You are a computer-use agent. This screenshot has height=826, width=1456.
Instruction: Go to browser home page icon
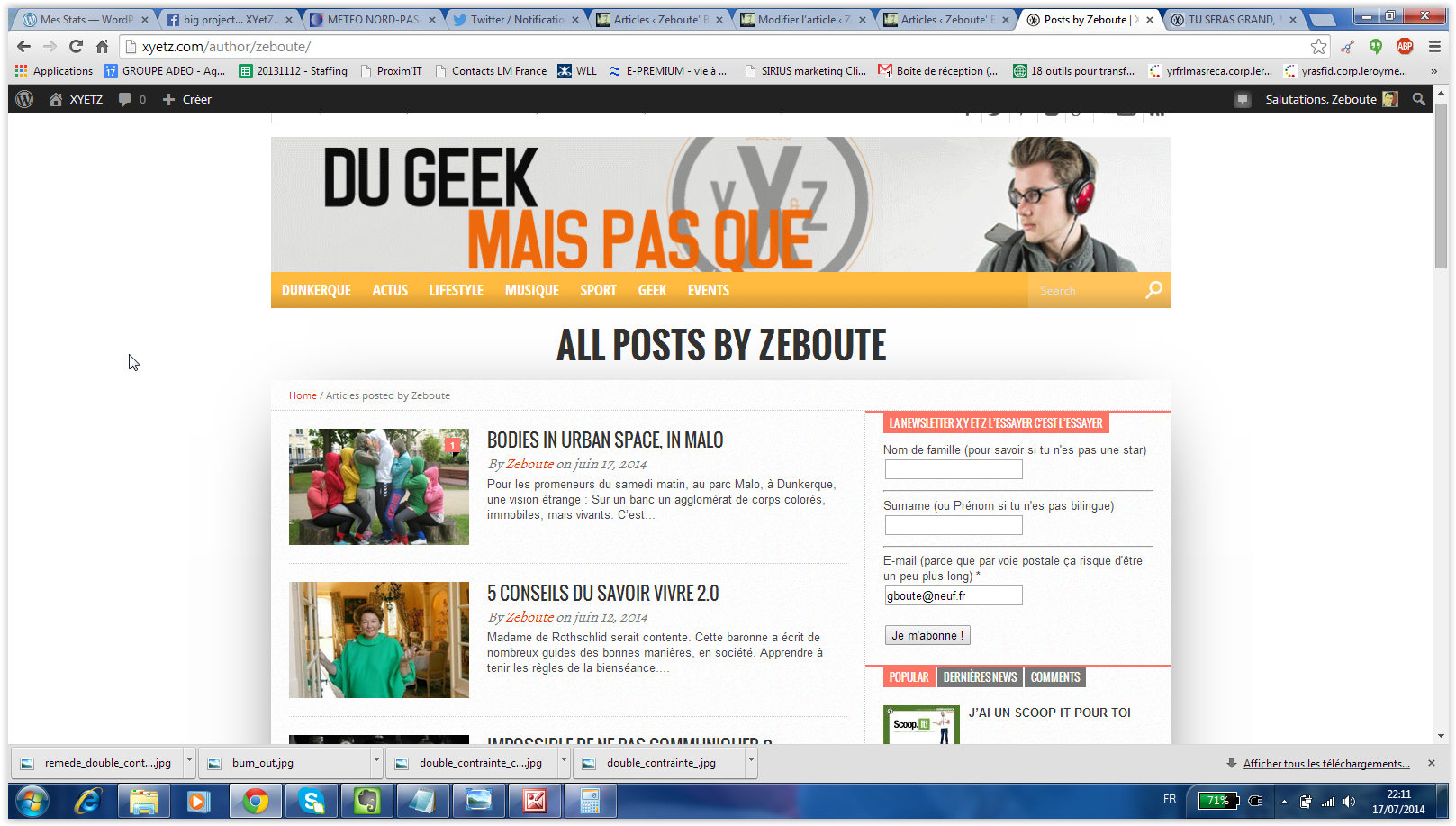[102, 46]
